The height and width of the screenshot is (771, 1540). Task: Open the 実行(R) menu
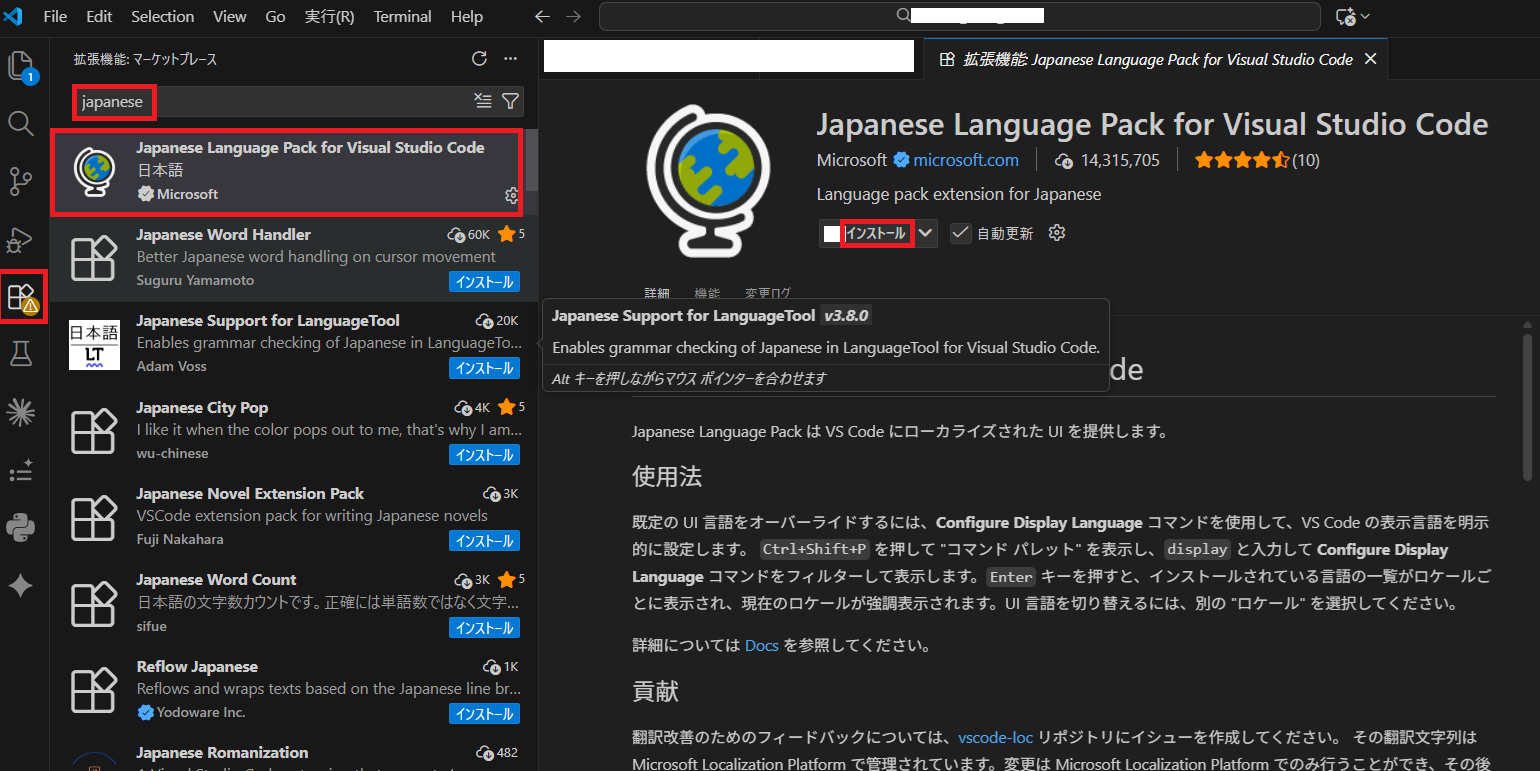point(329,16)
